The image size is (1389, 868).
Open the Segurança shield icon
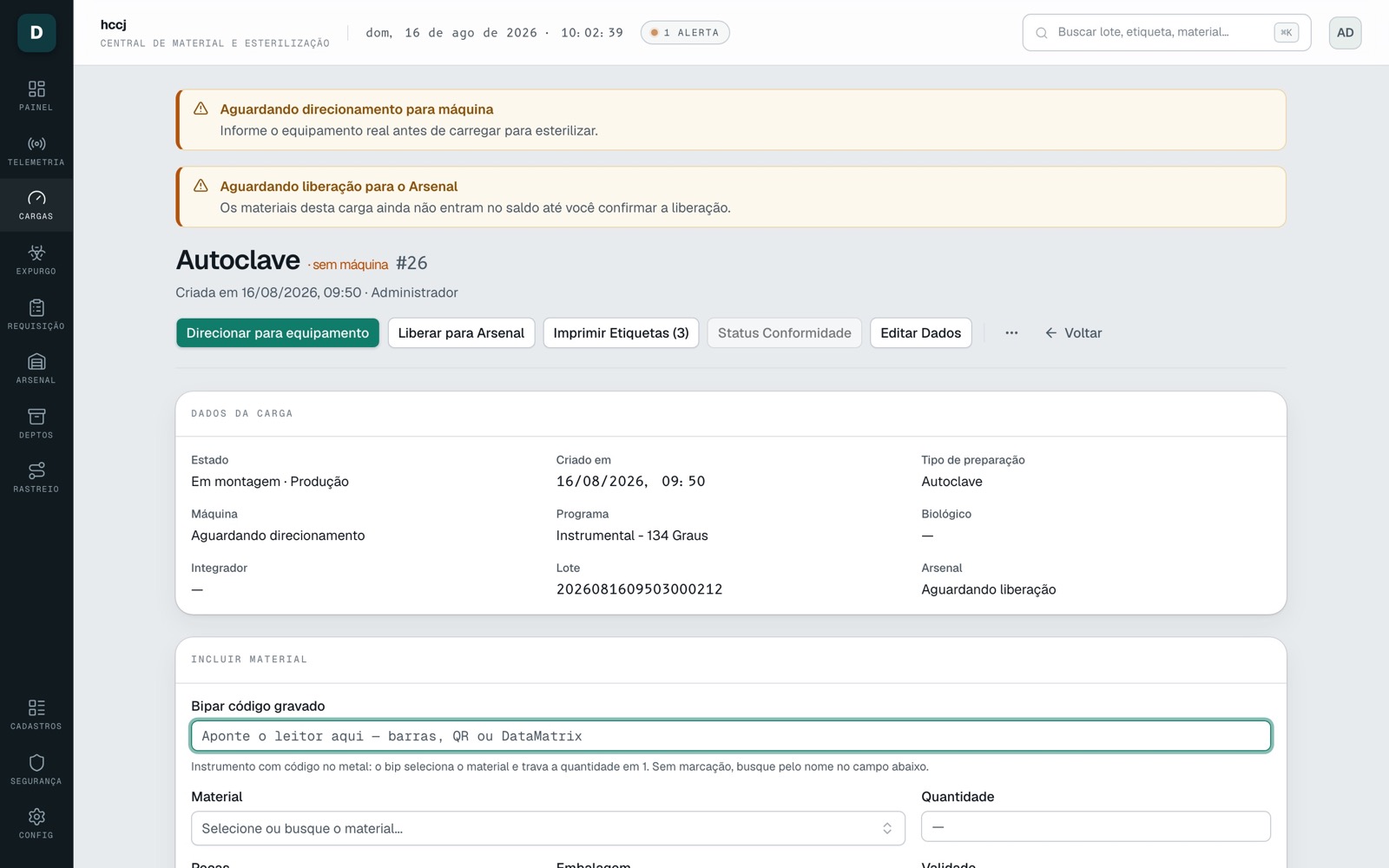click(x=36, y=762)
